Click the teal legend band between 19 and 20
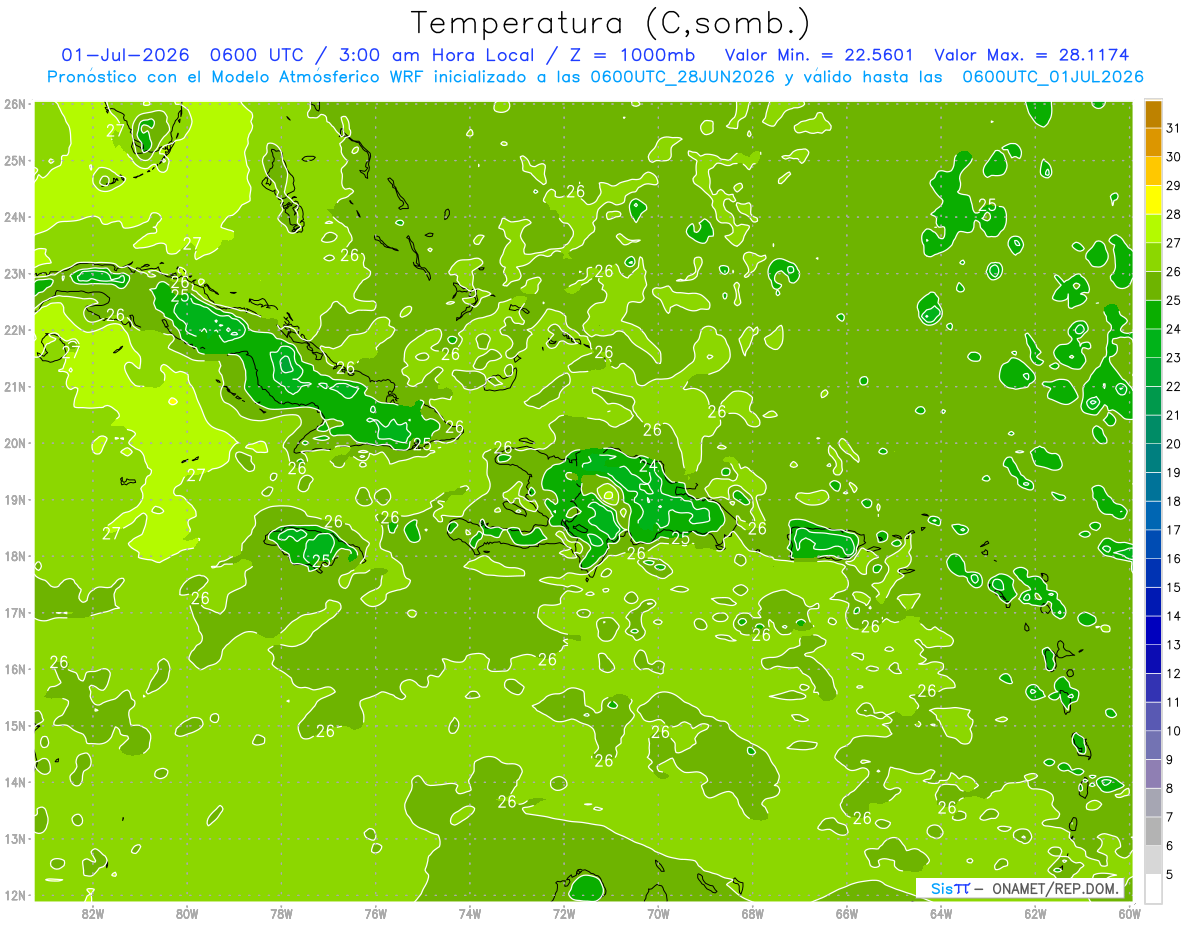The width and height of the screenshot is (1200, 927). click(1153, 458)
